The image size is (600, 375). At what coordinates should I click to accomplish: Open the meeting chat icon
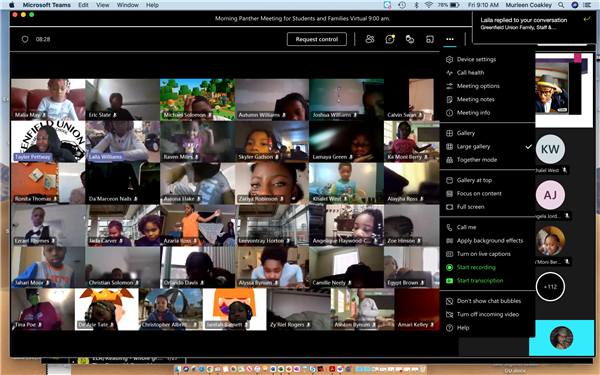(x=390, y=39)
